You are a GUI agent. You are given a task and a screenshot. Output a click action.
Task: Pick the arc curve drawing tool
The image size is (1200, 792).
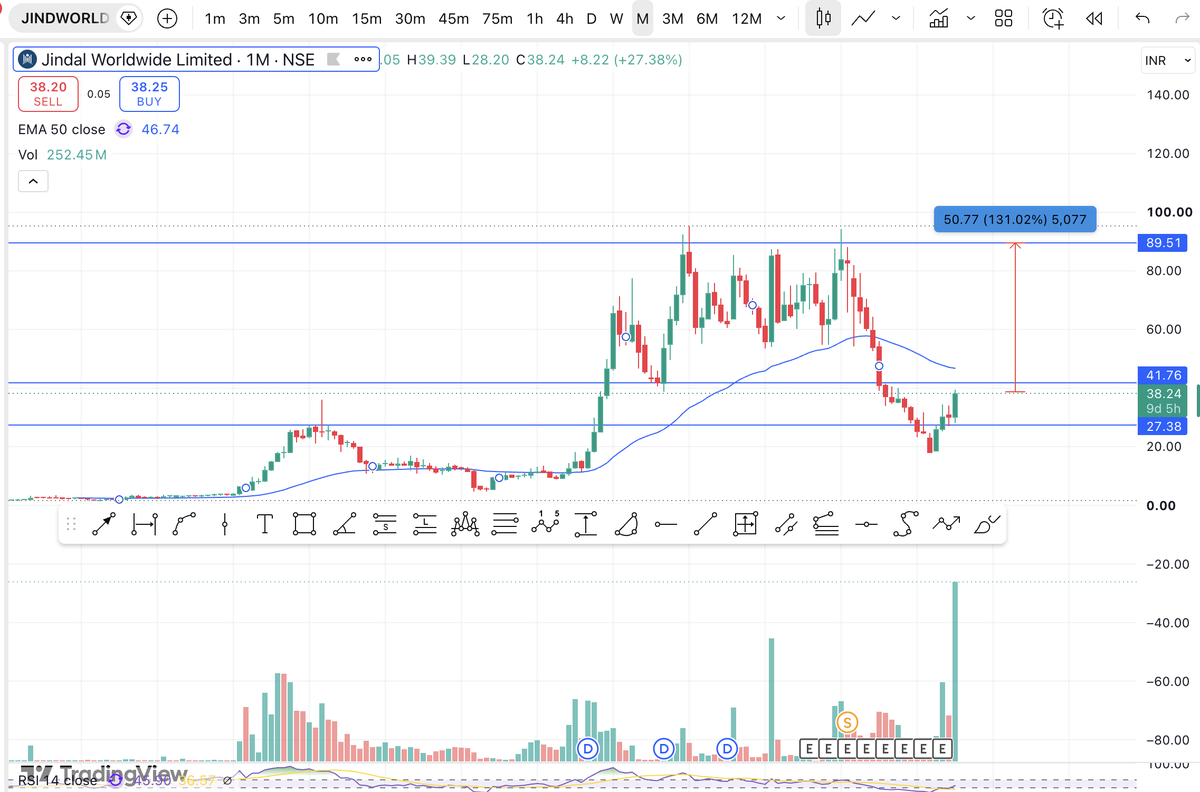pos(184,523)
